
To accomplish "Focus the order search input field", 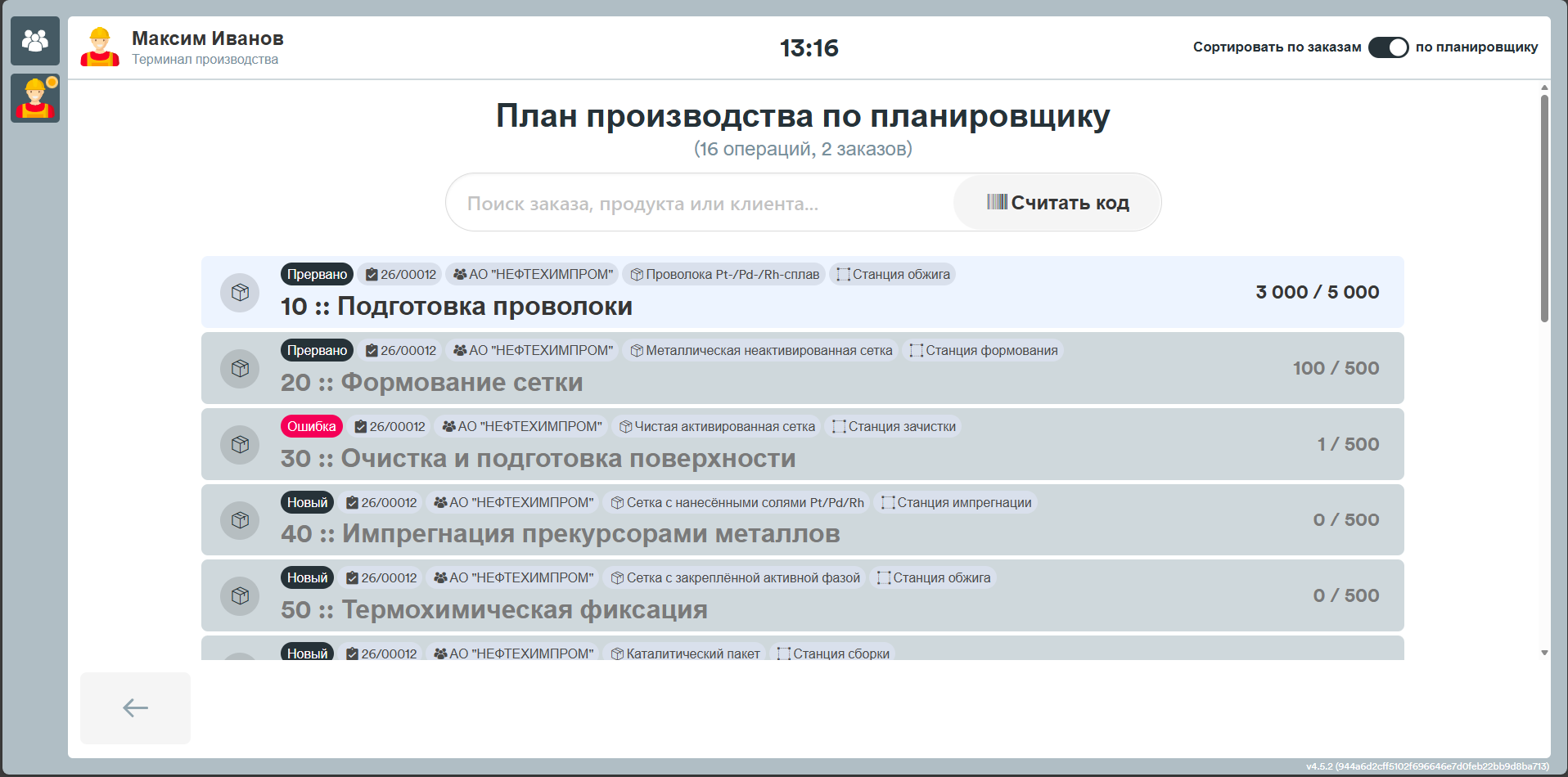I will tap(701, 203).
